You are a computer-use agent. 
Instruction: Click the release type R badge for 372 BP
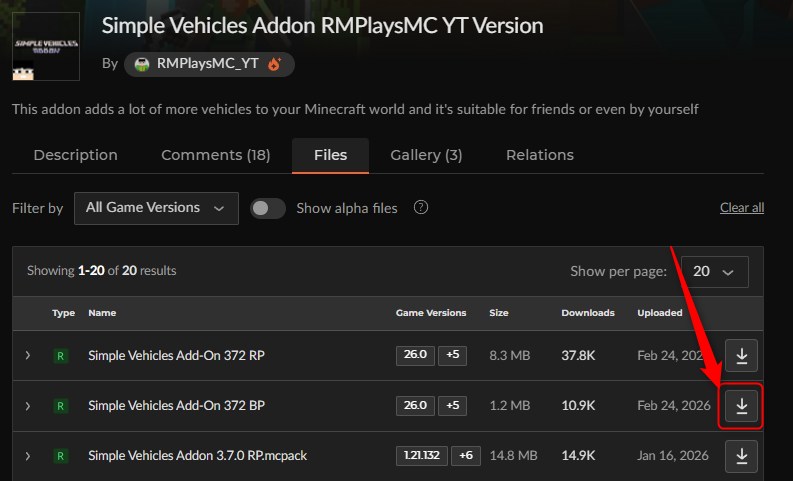(61, 406)
